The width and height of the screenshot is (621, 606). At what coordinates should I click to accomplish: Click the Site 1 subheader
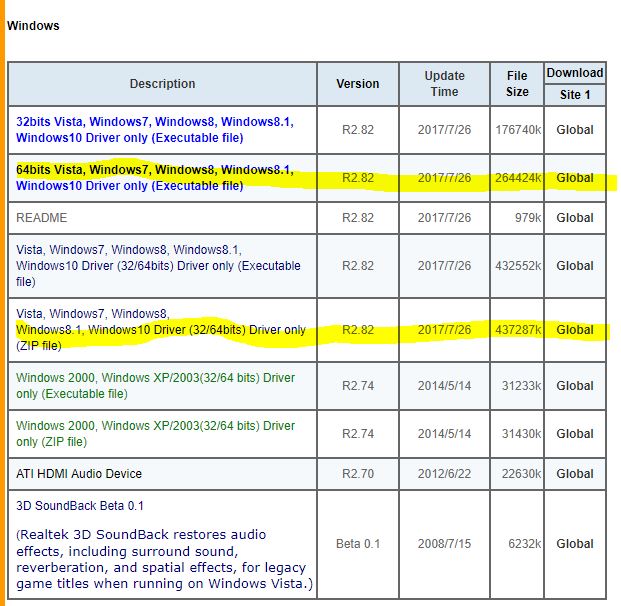tap(575, 95)
